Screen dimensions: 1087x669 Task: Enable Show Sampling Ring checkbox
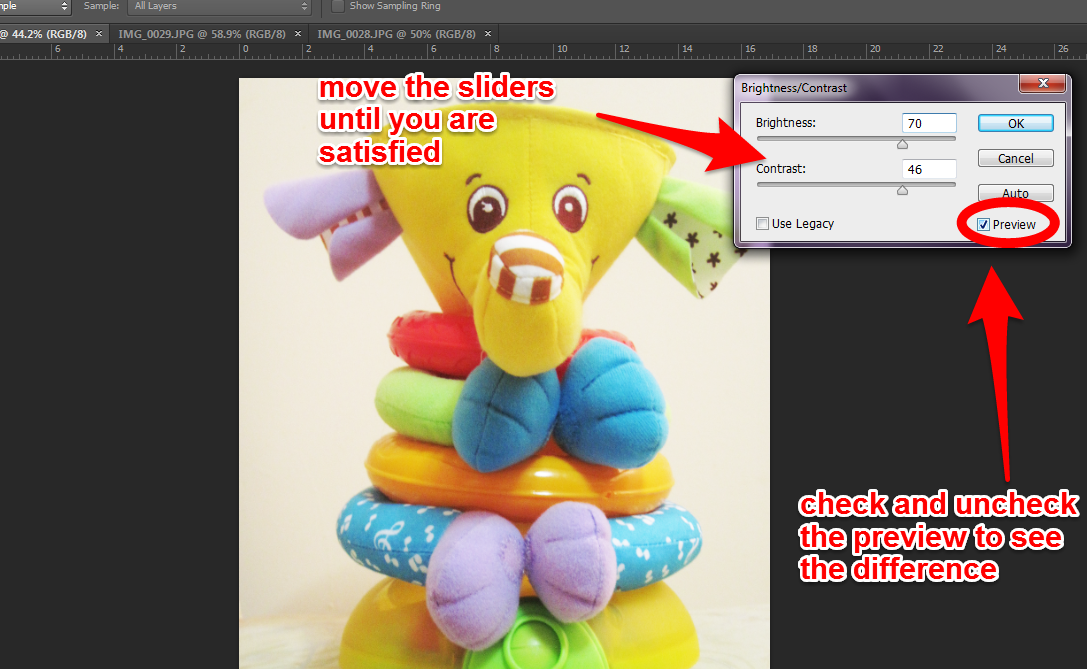[338, 6]
